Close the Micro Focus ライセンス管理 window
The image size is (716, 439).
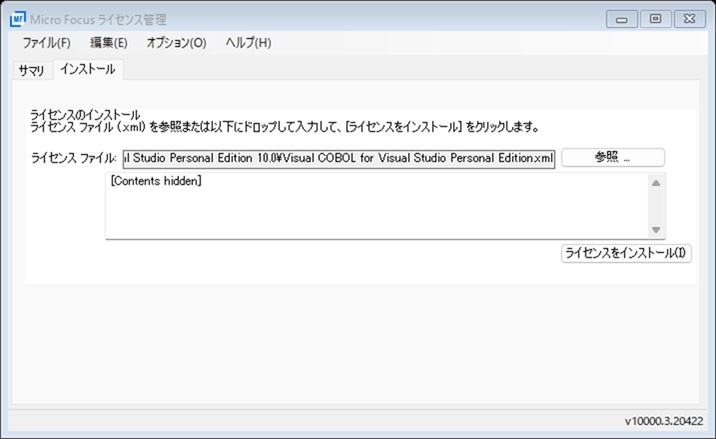(x=690, y=19)
